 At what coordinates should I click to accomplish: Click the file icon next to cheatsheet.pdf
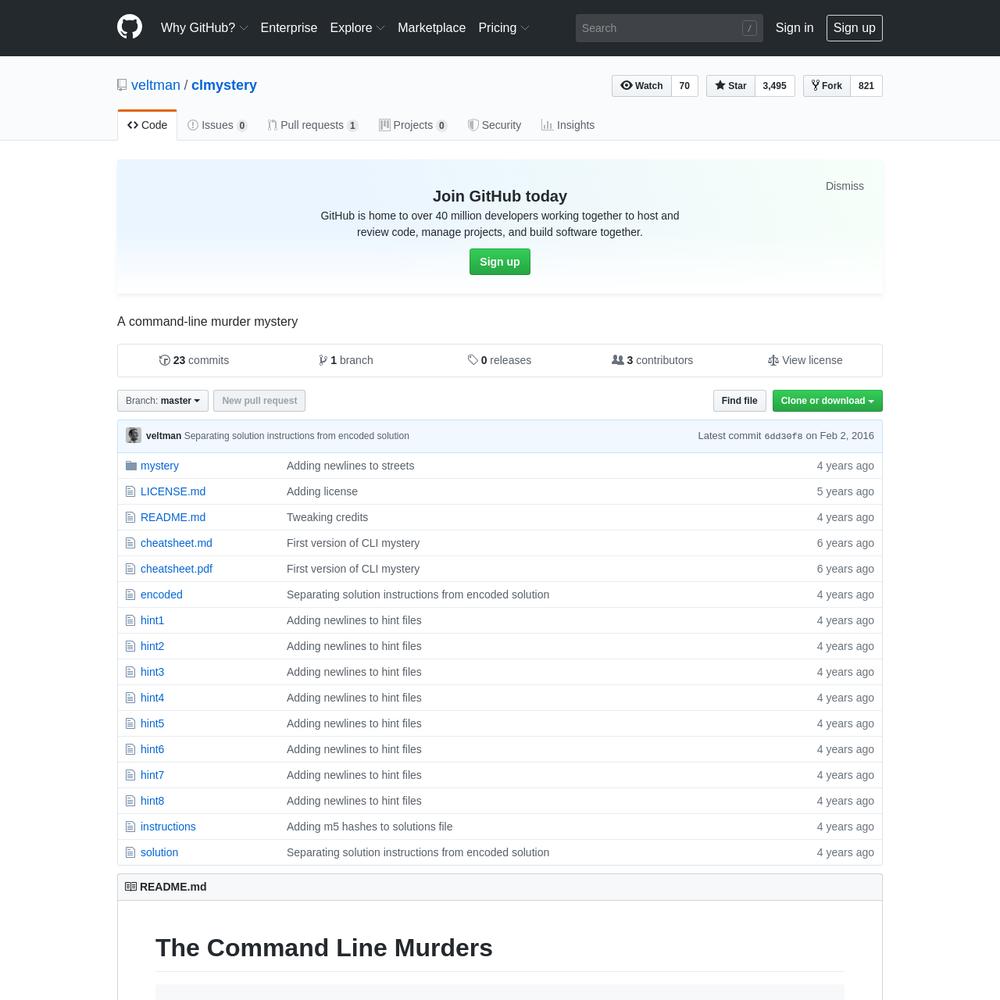point(131,569)
